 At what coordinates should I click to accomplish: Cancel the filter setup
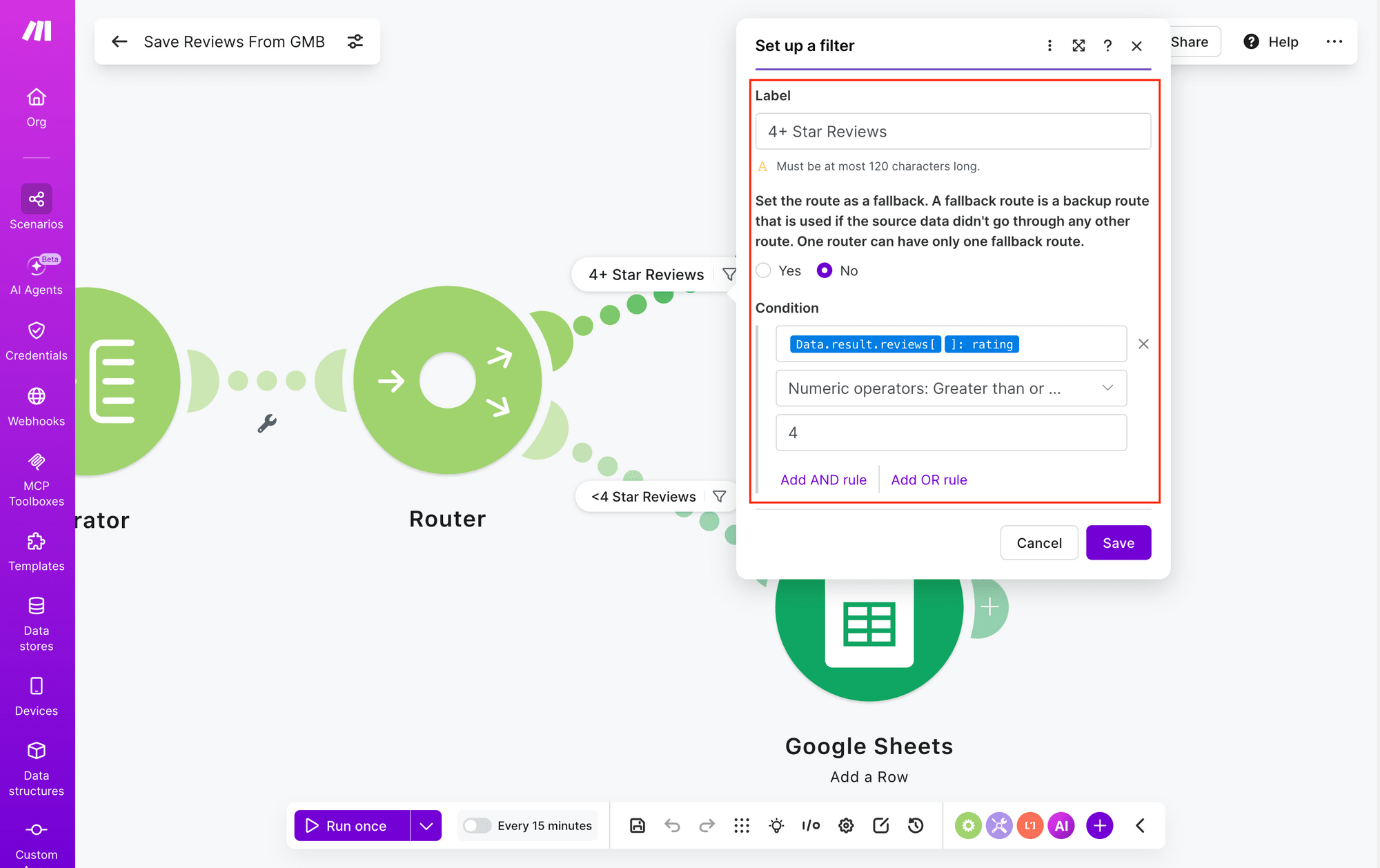(x=1039, y=543)
